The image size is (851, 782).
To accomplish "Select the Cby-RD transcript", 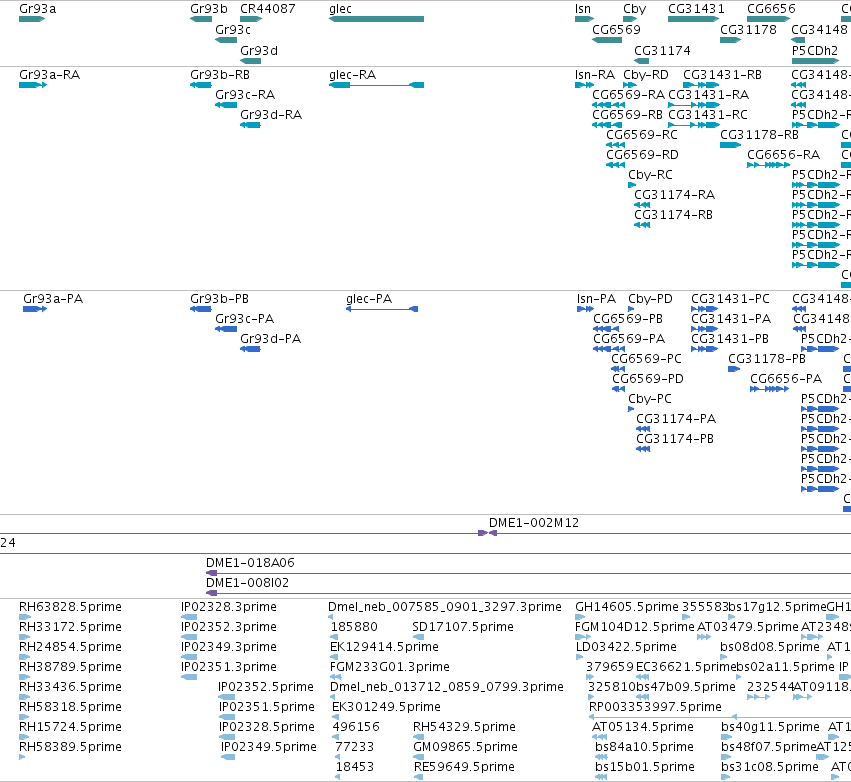I will [630, 85].
